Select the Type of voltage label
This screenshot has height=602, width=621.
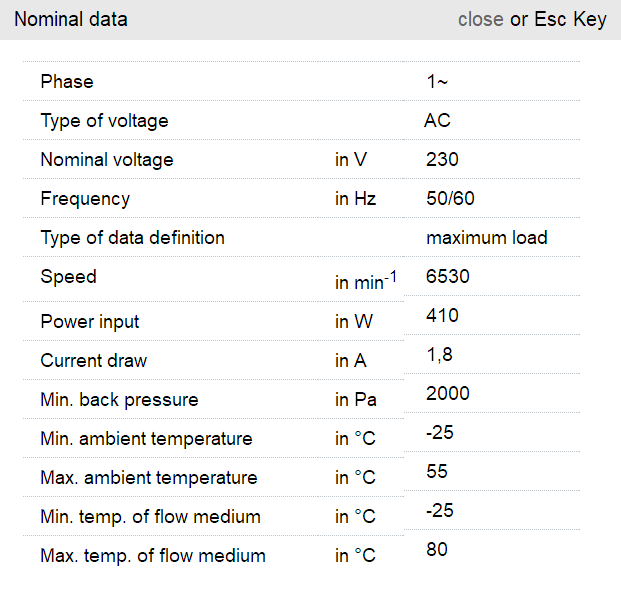(104, 121)
